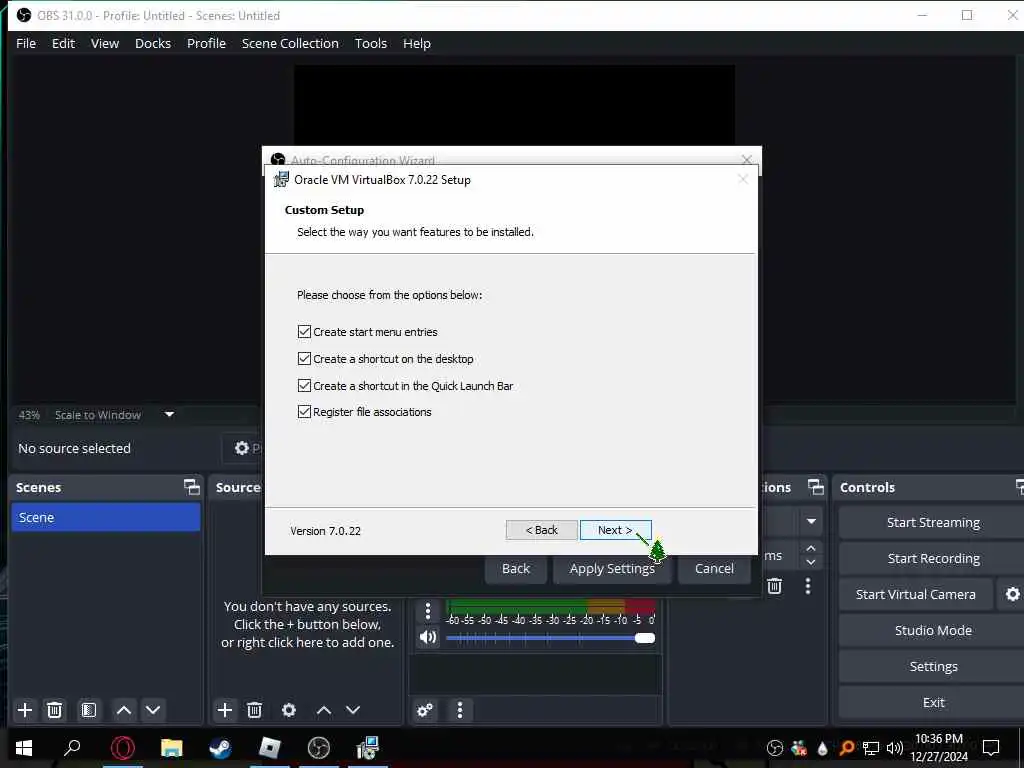Open Scene Transitions type dropdown
This screenshot has width=1024, height=768.
[x=812, y=521]
